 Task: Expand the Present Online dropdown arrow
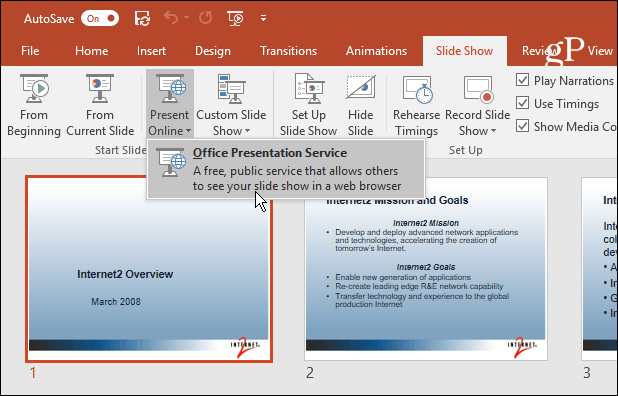tap(188, 131)
